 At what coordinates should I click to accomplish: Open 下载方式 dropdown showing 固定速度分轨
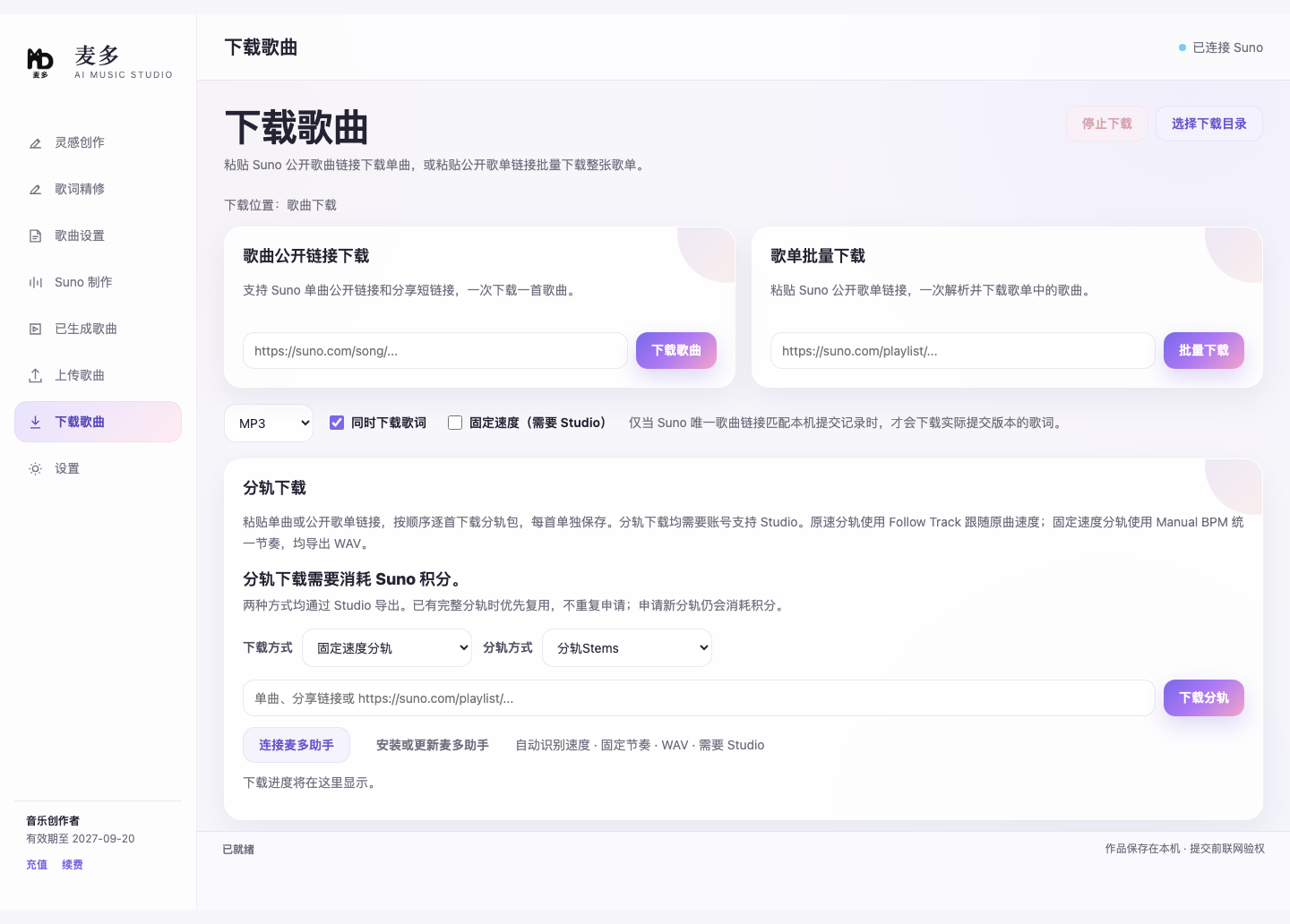point(387,648)
